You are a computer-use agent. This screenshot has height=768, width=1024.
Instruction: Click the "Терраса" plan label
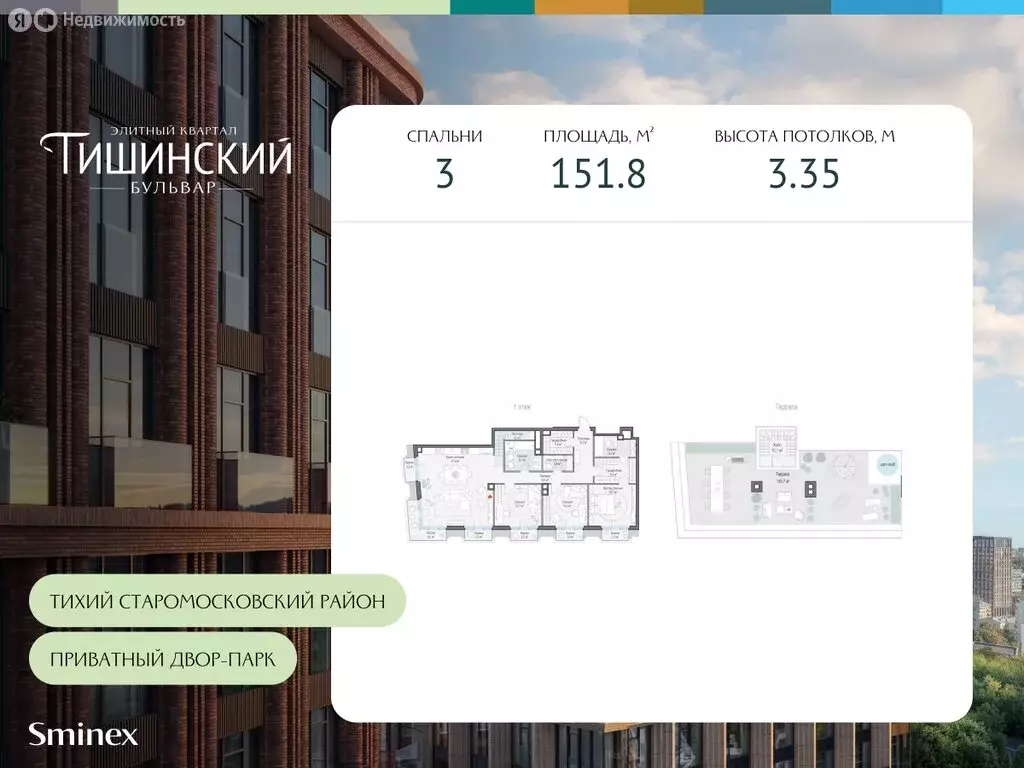click(x=786, y=407)
